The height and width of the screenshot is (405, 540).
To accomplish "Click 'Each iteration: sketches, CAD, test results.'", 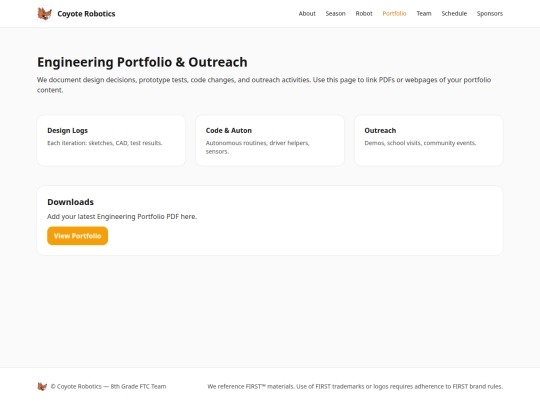I will point(105,143).
